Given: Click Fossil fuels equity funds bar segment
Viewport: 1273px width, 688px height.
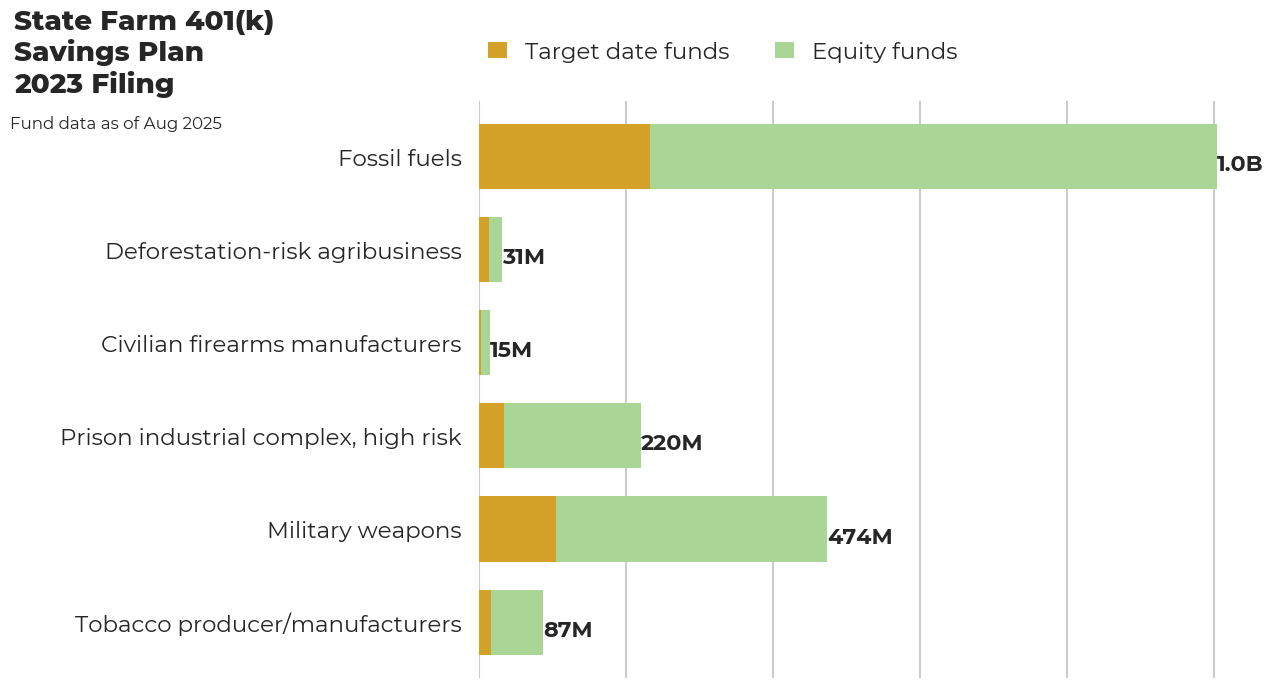Looking at the screenshot, I should 934,157.
